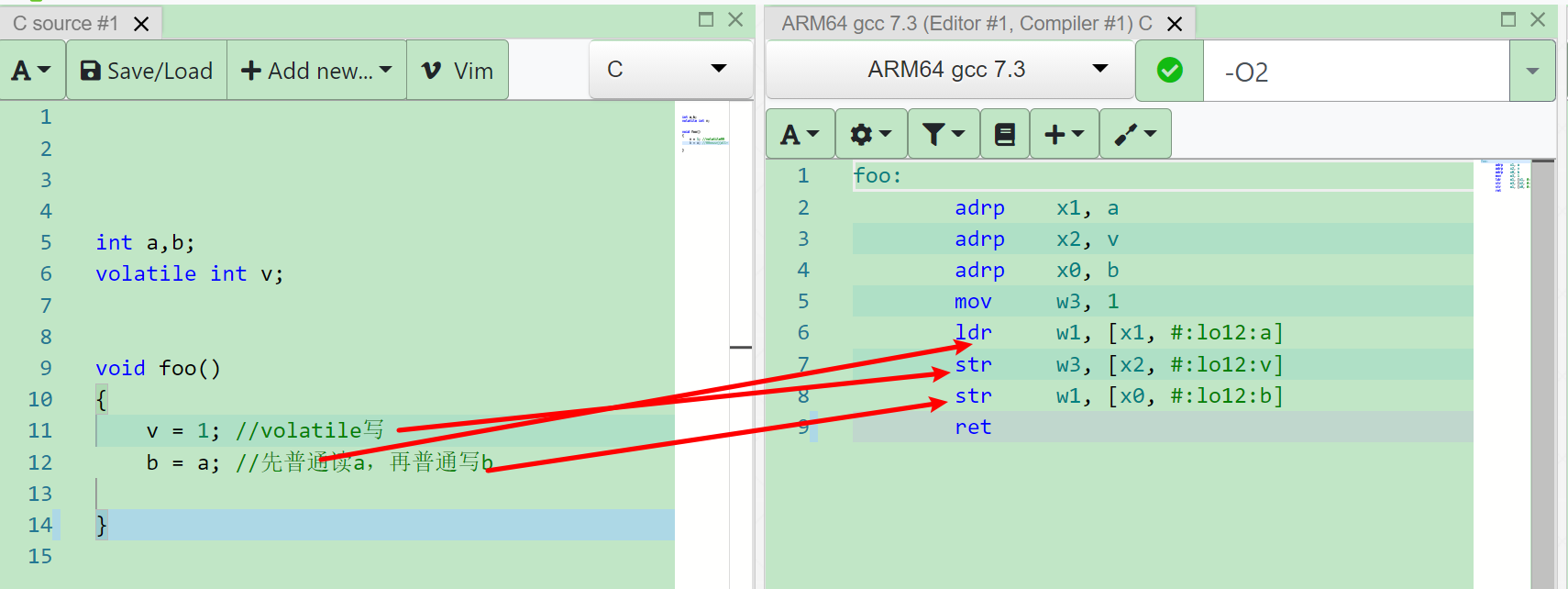Open the editor font size menu

(x=32, y=71)
